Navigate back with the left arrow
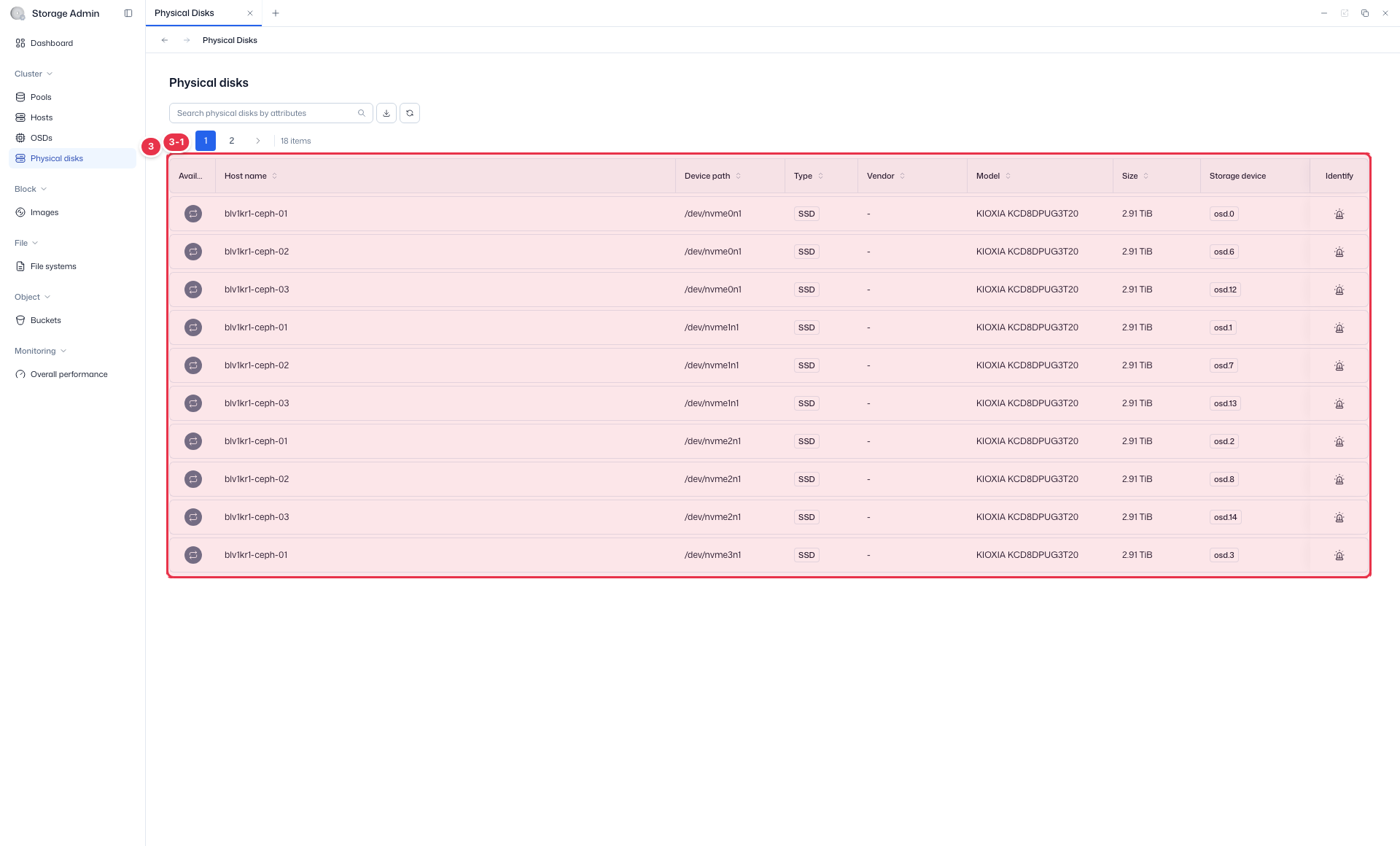1400x846 pixels. [x=165, y=40]
